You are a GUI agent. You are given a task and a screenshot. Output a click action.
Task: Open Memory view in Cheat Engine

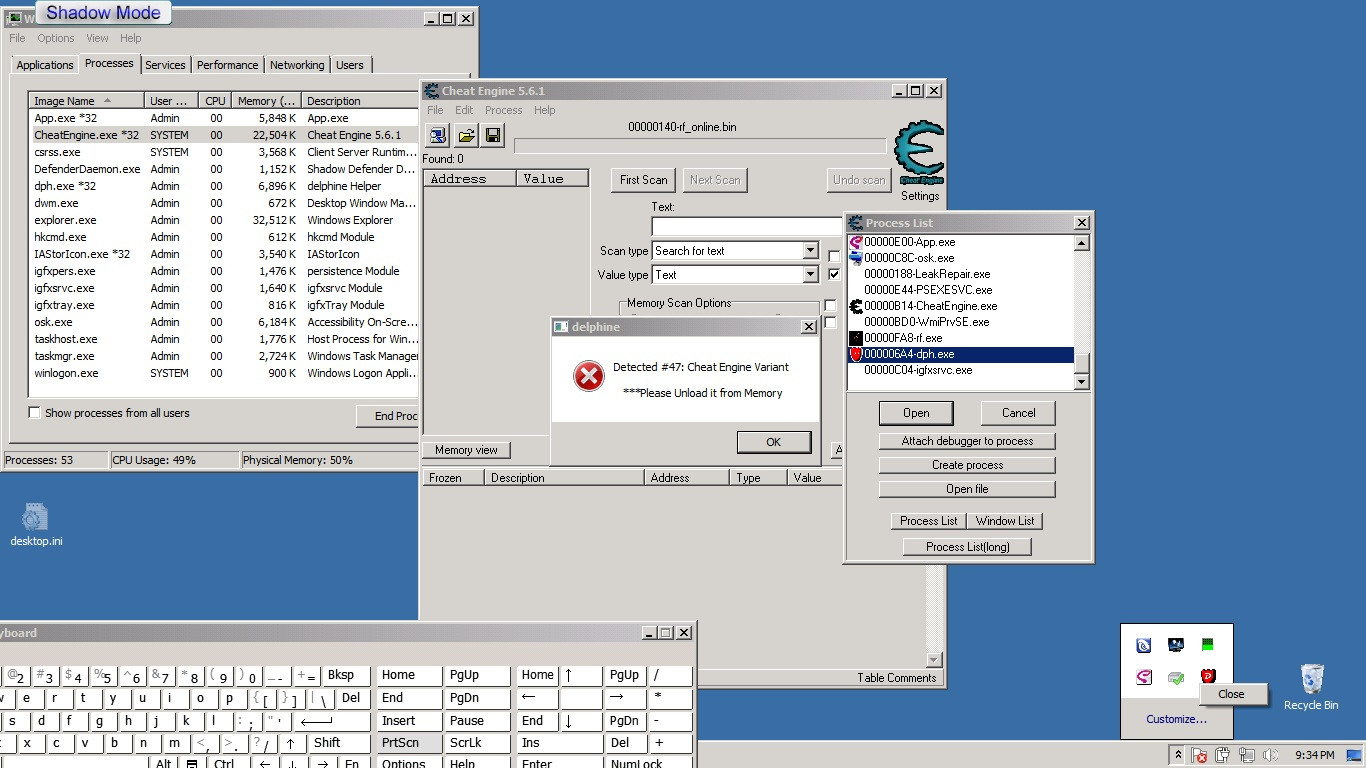click(x=466, y=450)
